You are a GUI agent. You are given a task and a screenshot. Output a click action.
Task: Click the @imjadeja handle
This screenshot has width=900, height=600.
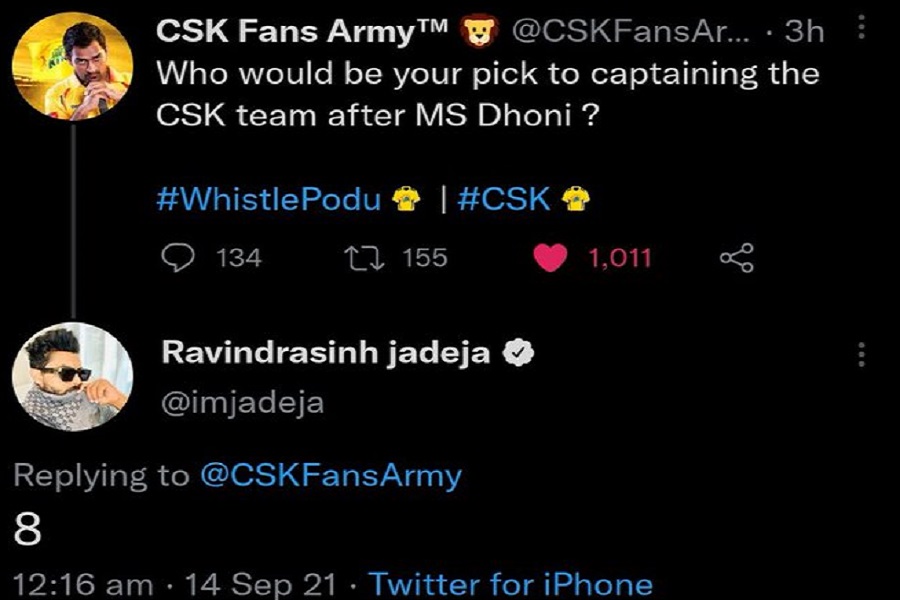click(x=243, y=403)
